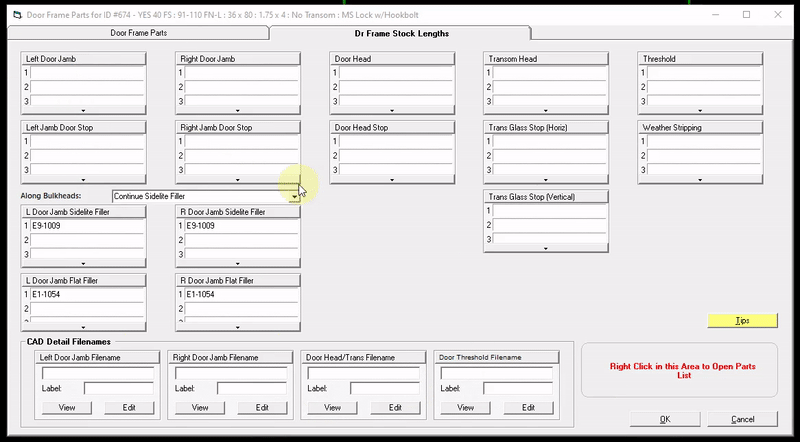Viewport: 800px width, 442px height.
Task: Expand the Left Jamb Door Stop list arrow
Action: 83,180
